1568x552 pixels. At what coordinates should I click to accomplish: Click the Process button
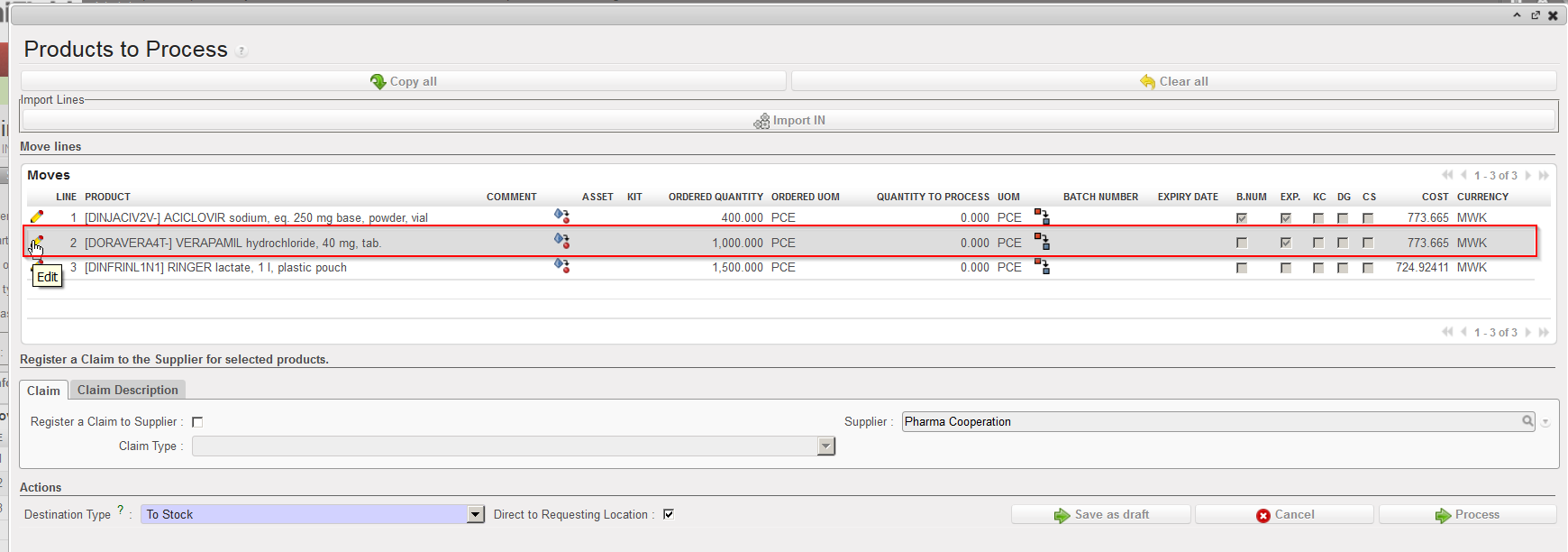[x=1467, y=514]
